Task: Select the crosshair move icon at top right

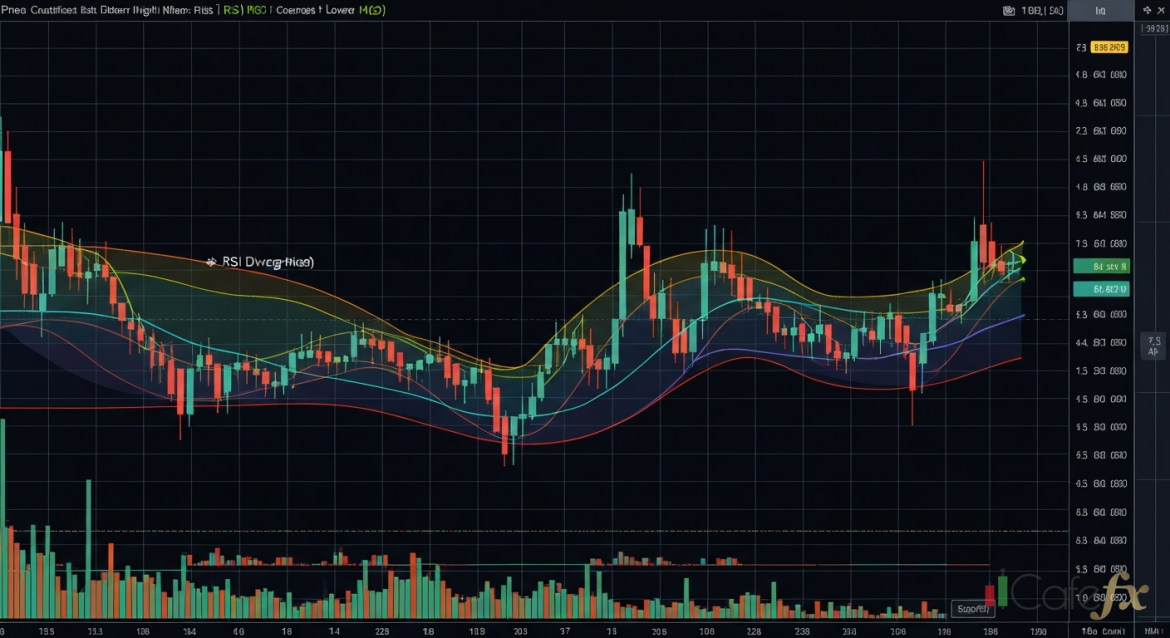Action: tap(1148, 11)
